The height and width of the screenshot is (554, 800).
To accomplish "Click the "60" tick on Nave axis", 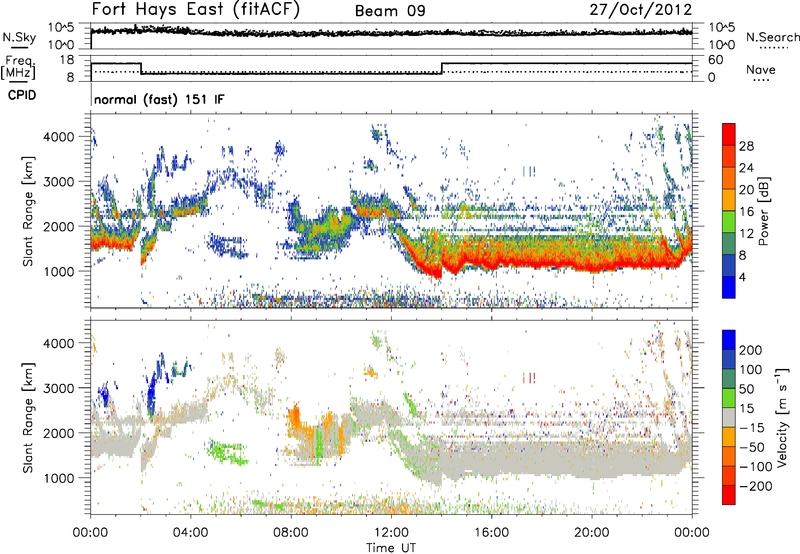I will point(715,60).
